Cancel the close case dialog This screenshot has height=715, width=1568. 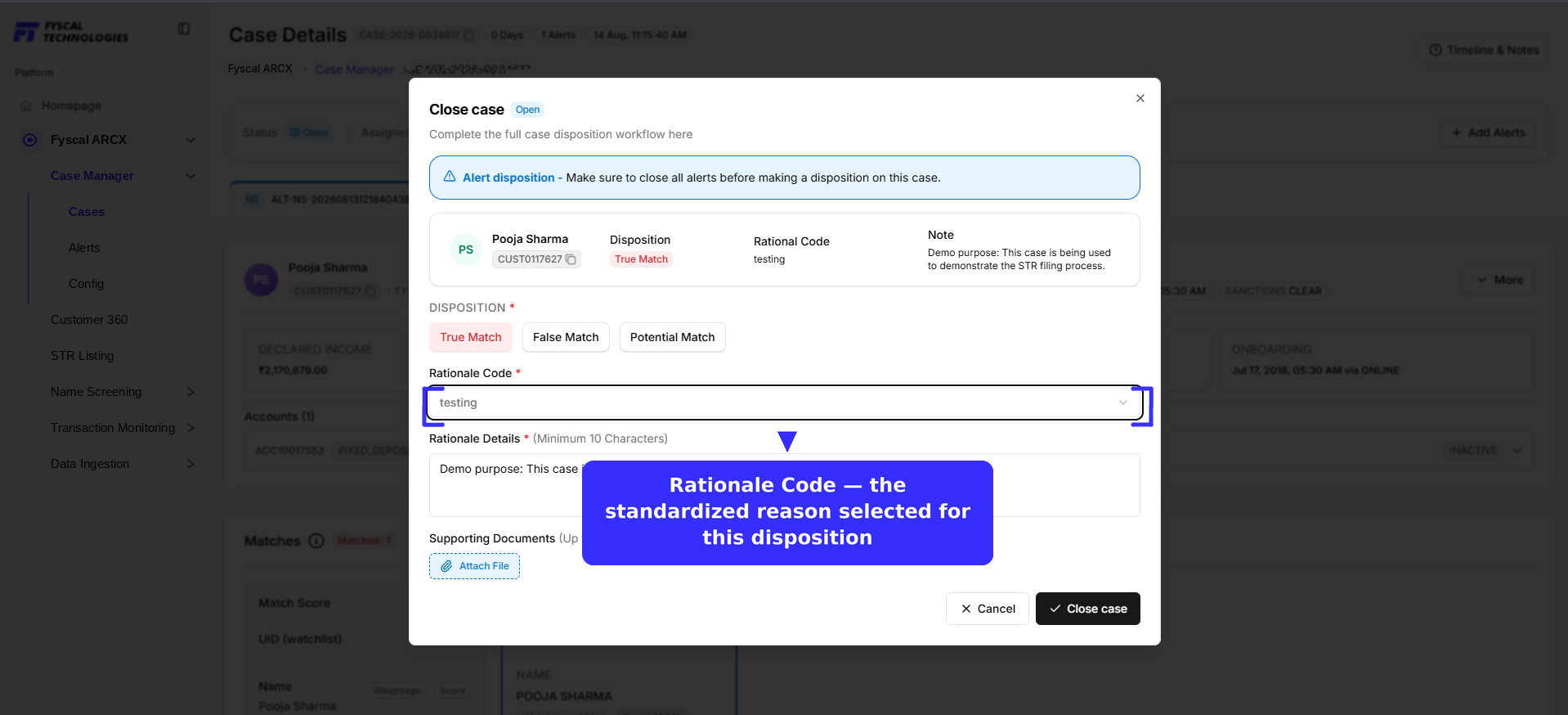click(988, 609)
